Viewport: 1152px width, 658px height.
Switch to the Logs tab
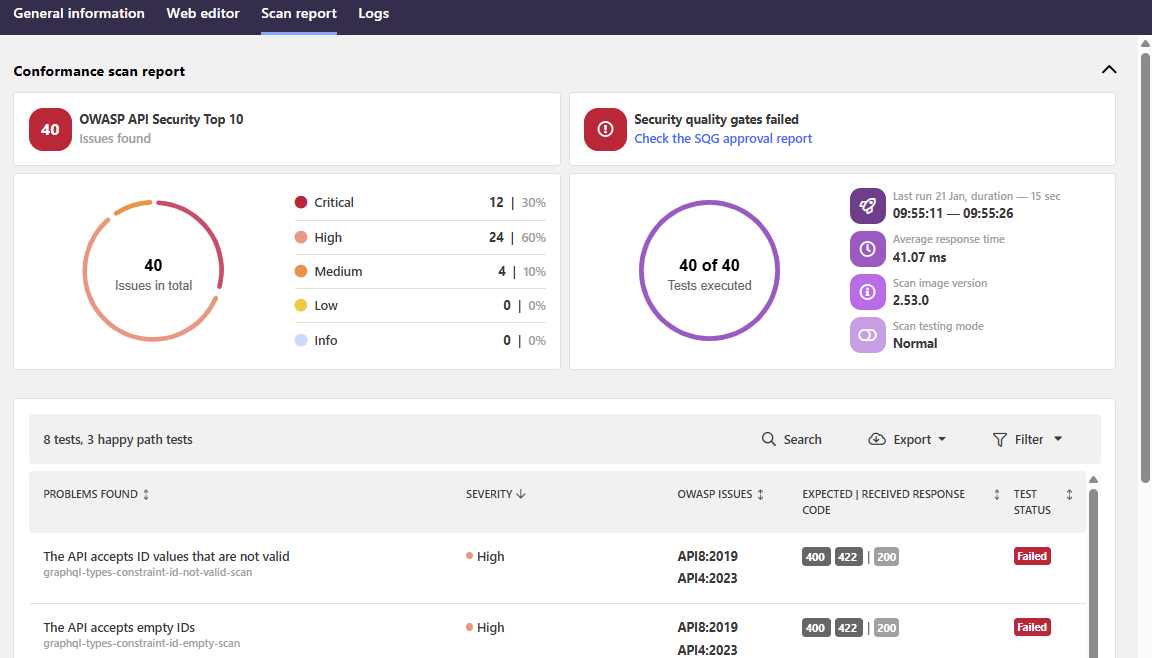pos(373,14)
